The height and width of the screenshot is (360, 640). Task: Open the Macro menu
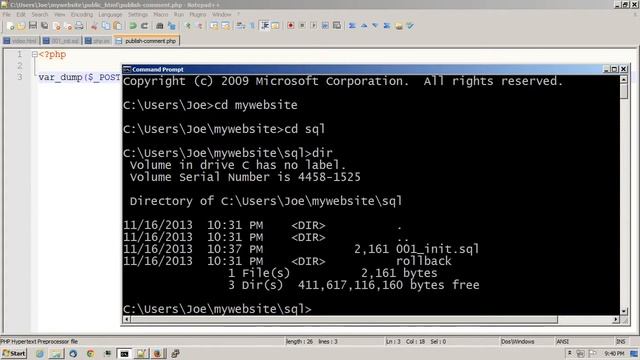coord(161,14)
